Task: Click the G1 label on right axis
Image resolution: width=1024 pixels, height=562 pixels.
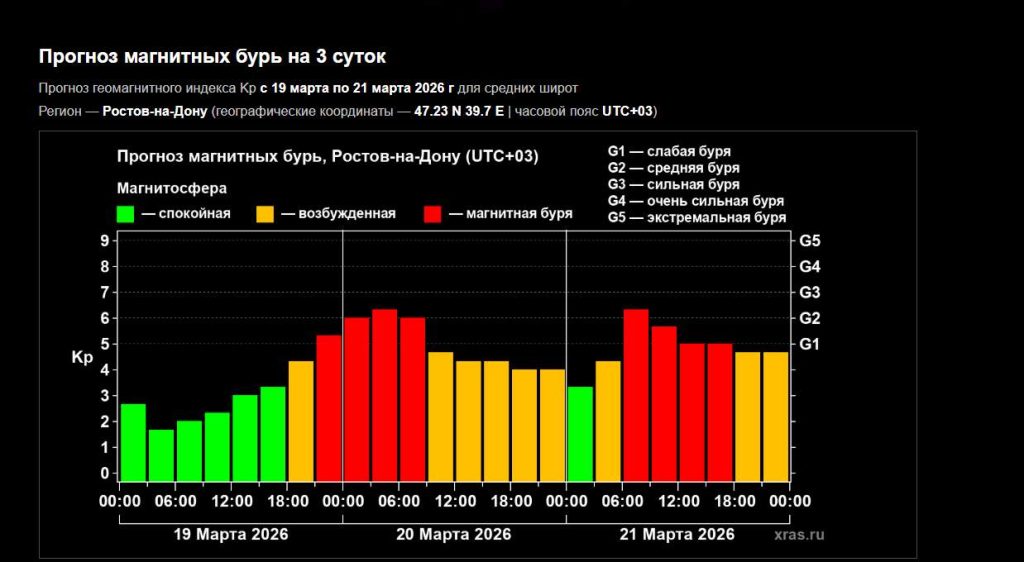Action: (809, 344)
